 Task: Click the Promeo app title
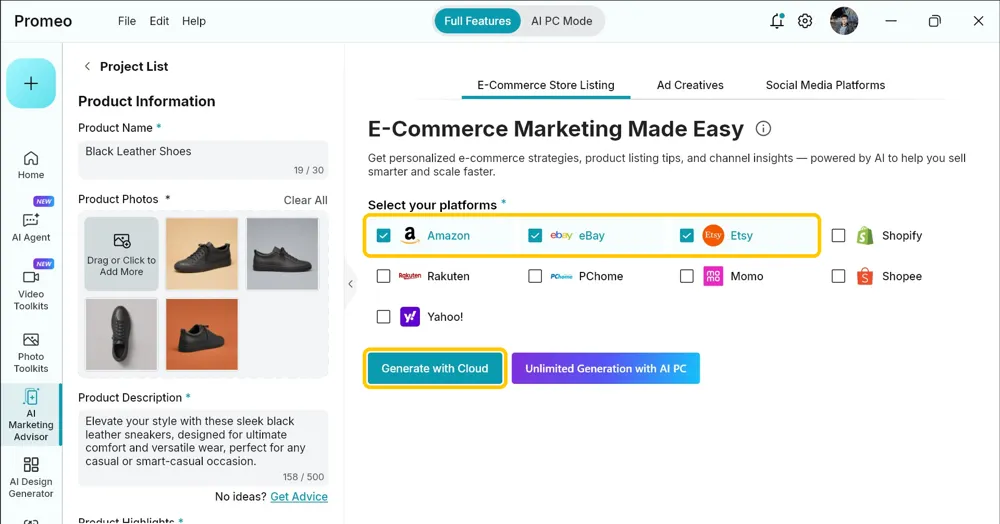coord(43,21)
